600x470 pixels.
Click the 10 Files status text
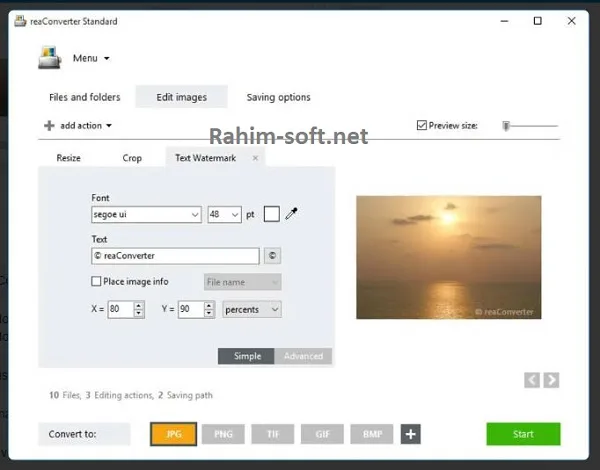pyautogui.click(x=65, y=395)
